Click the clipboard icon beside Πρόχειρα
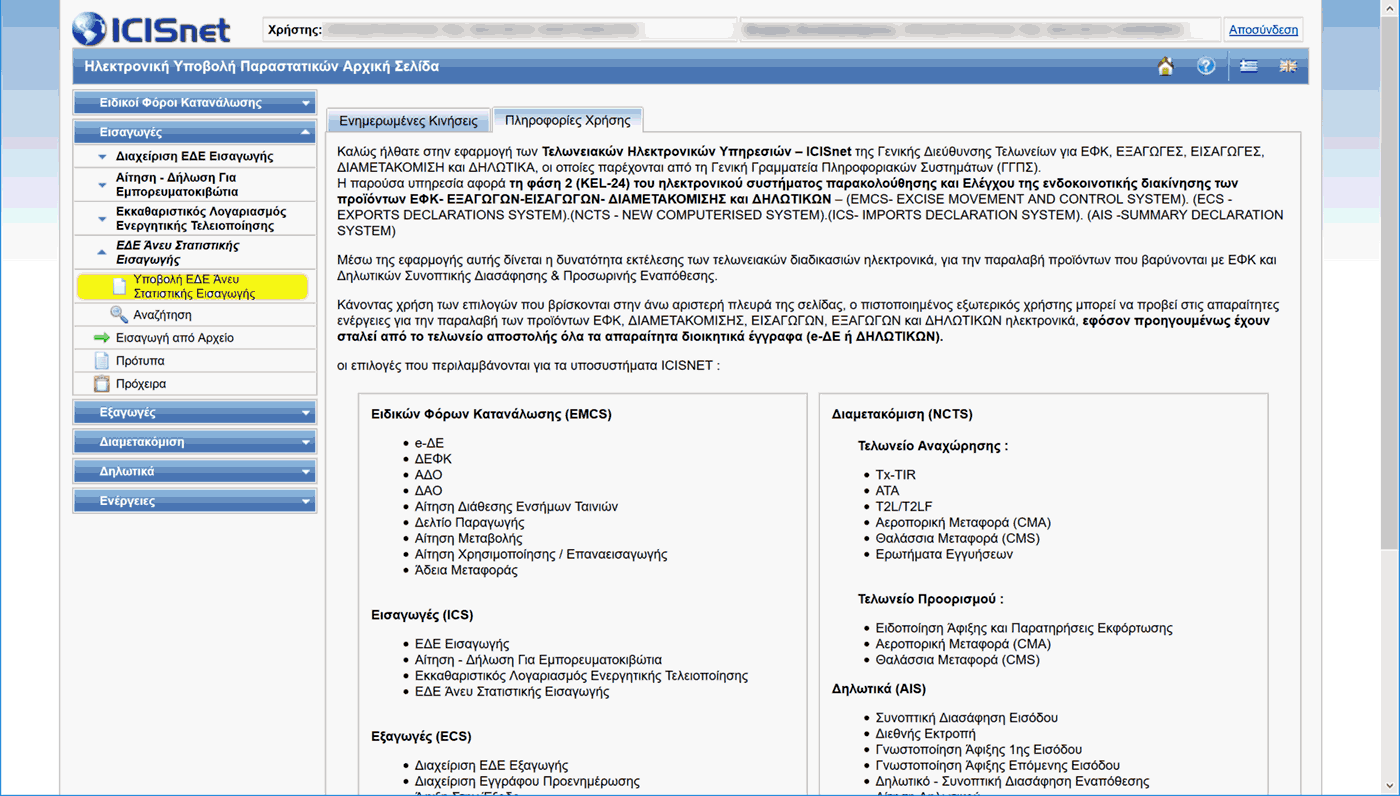The image size is (1400, 796). click(101, 384)
